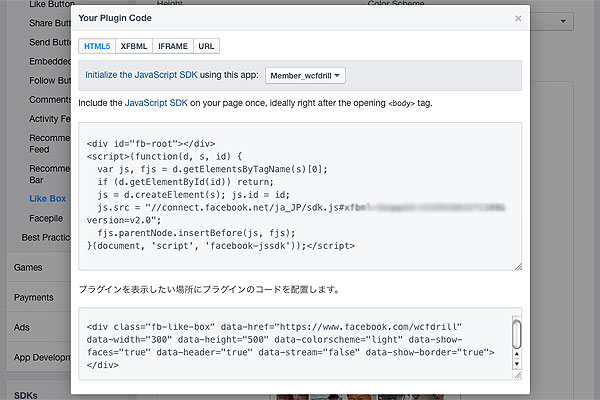Viewport: 600px width, 400px height.
Task: Open the Member_wcfdrill app dropdown
Action: pyautogui.click(x=305, y=75)
